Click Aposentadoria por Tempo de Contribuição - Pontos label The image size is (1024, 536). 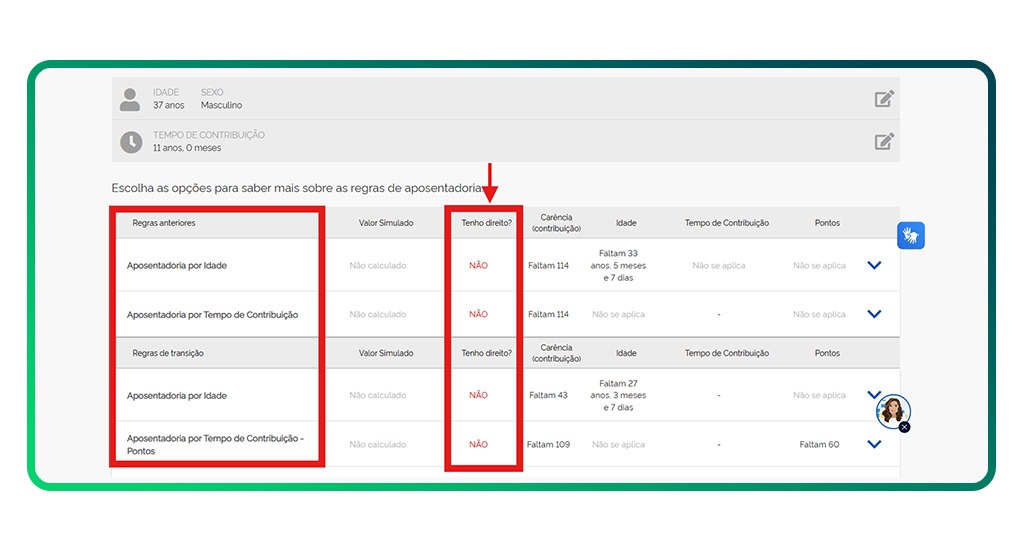click(215, 444)
